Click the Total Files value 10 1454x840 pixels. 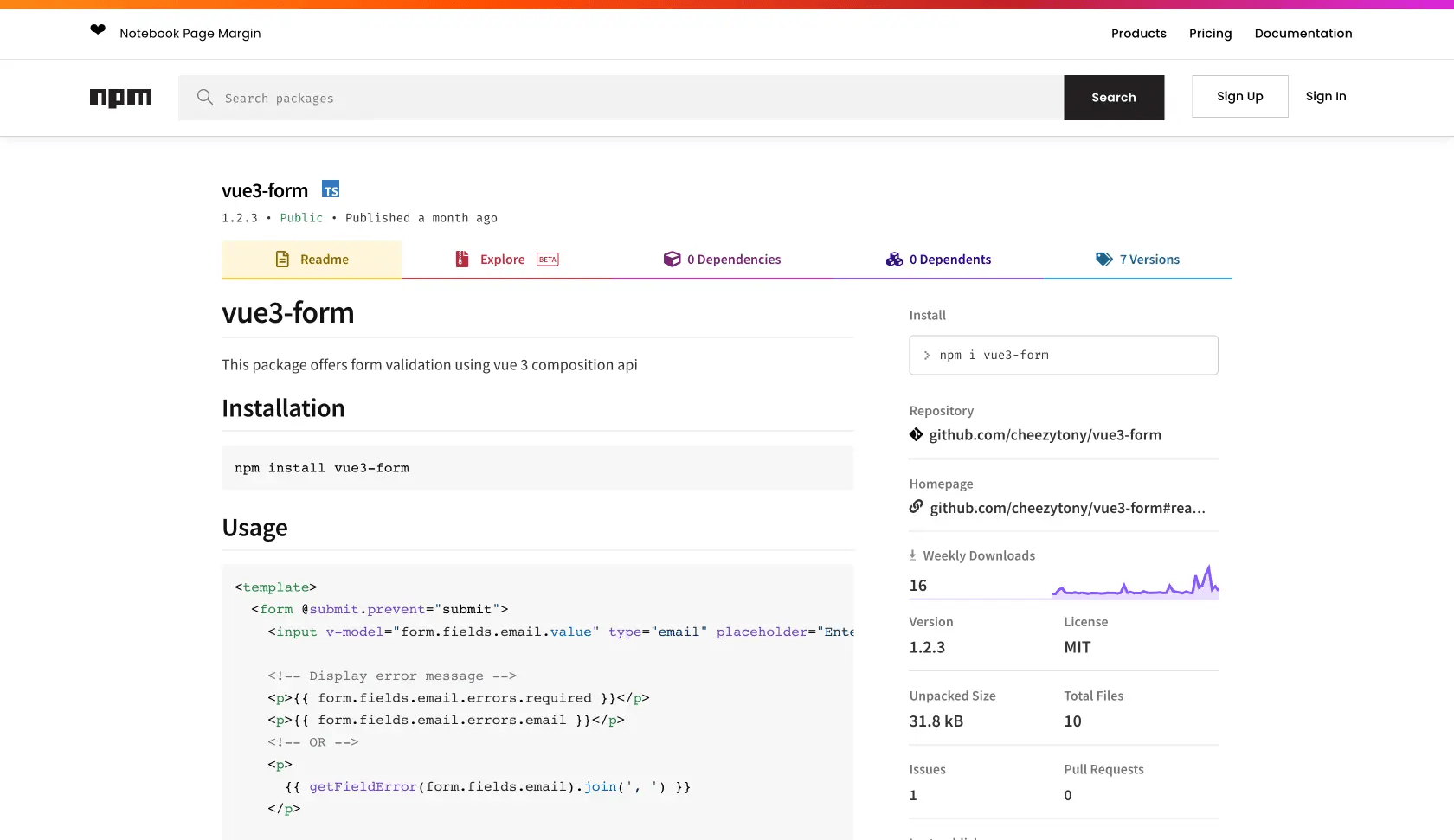click(1072, 721)
